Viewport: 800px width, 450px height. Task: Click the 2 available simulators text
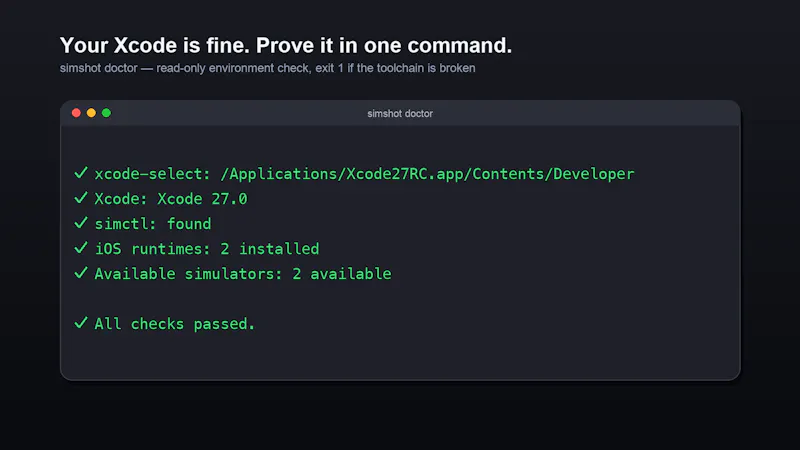coord(342,274)
